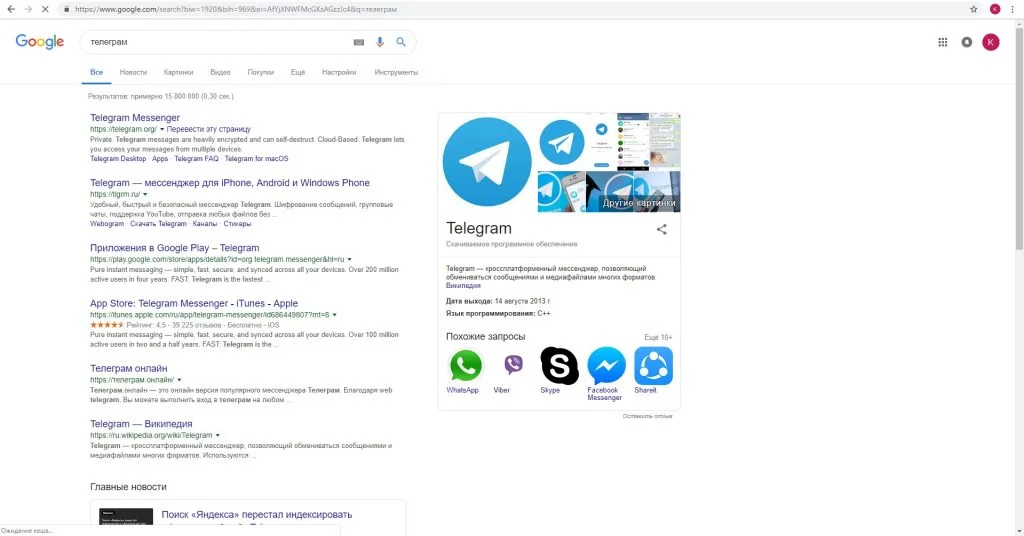Click 'Перевести эту страницу' link
The width and height of the screenshot is (1024, 536).
208,129
